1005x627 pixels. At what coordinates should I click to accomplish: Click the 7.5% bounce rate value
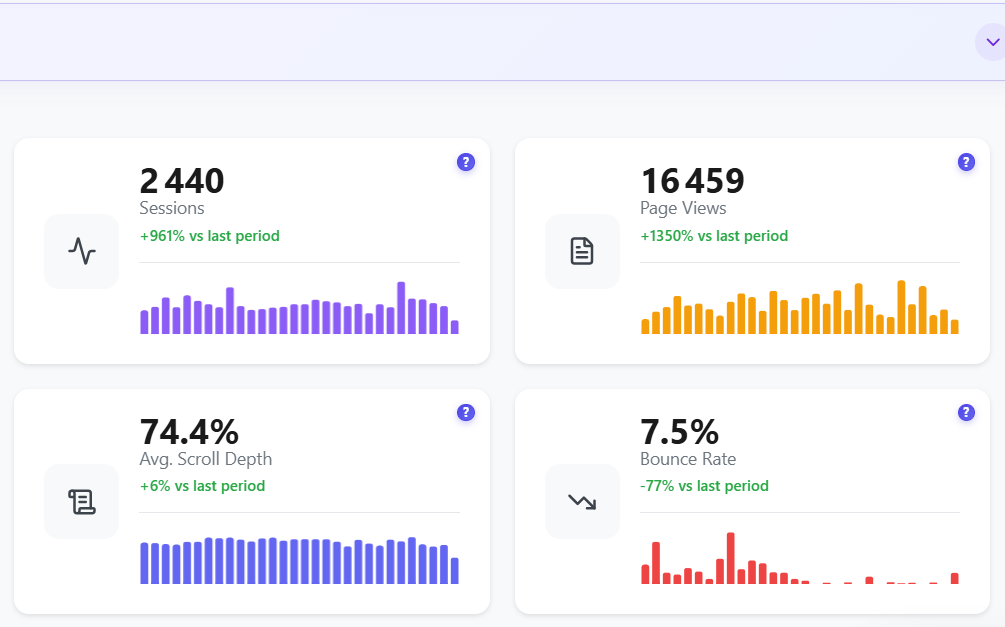(x=679, y=431)
